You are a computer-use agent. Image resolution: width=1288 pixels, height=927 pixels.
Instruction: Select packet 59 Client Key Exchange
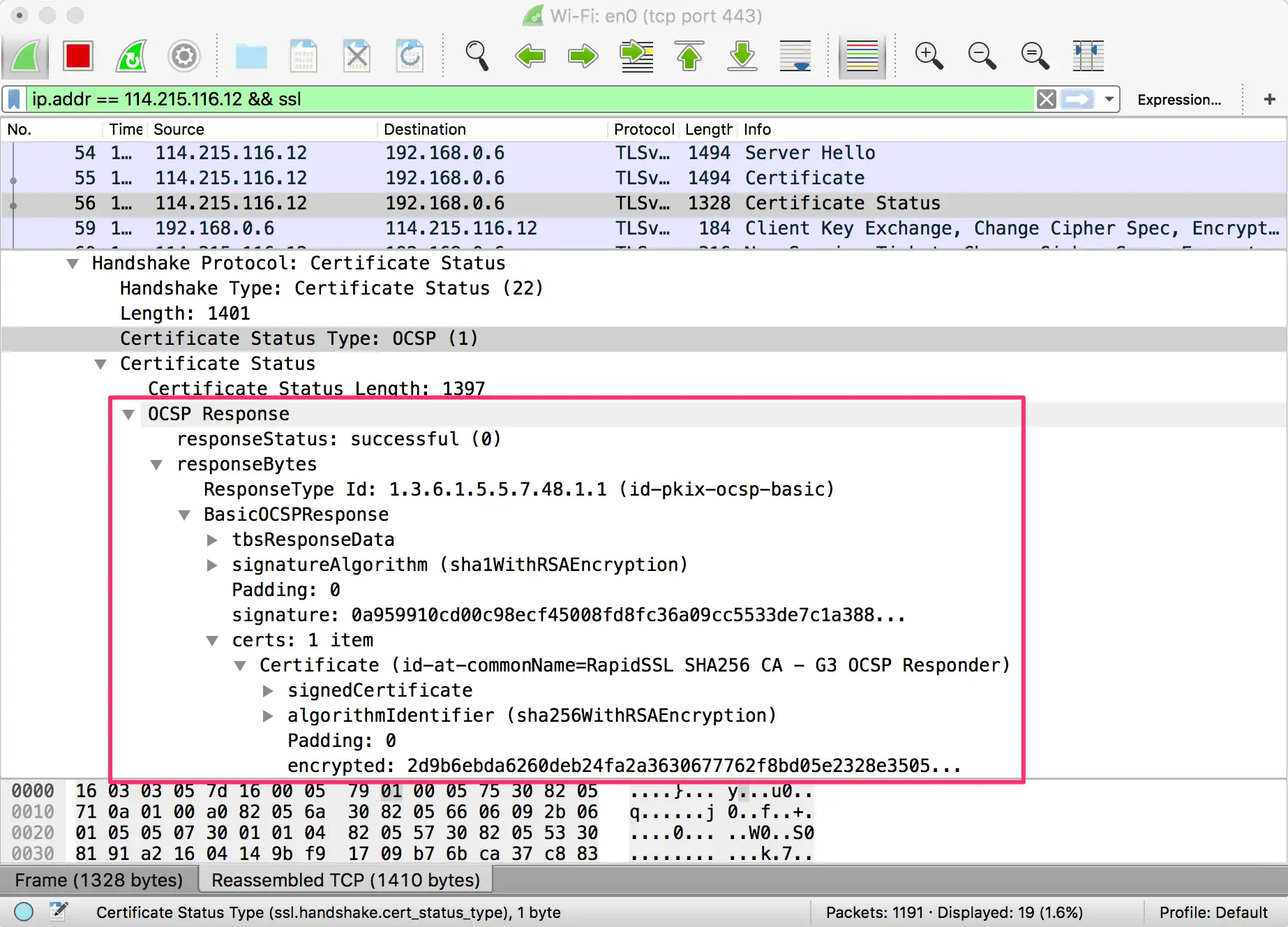[x=643, y=228]
